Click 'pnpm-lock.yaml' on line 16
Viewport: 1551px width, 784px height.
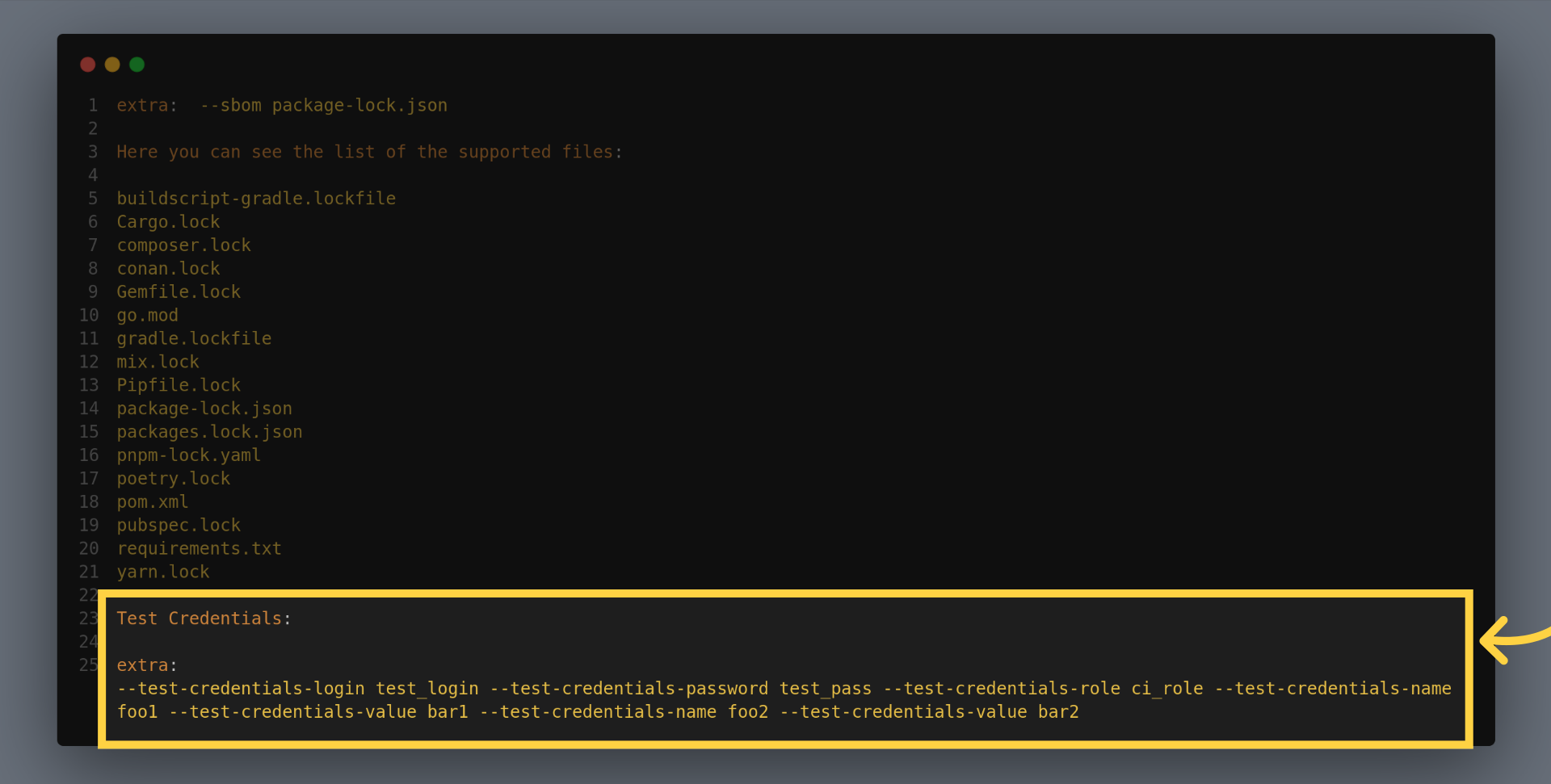click(188, 455)
